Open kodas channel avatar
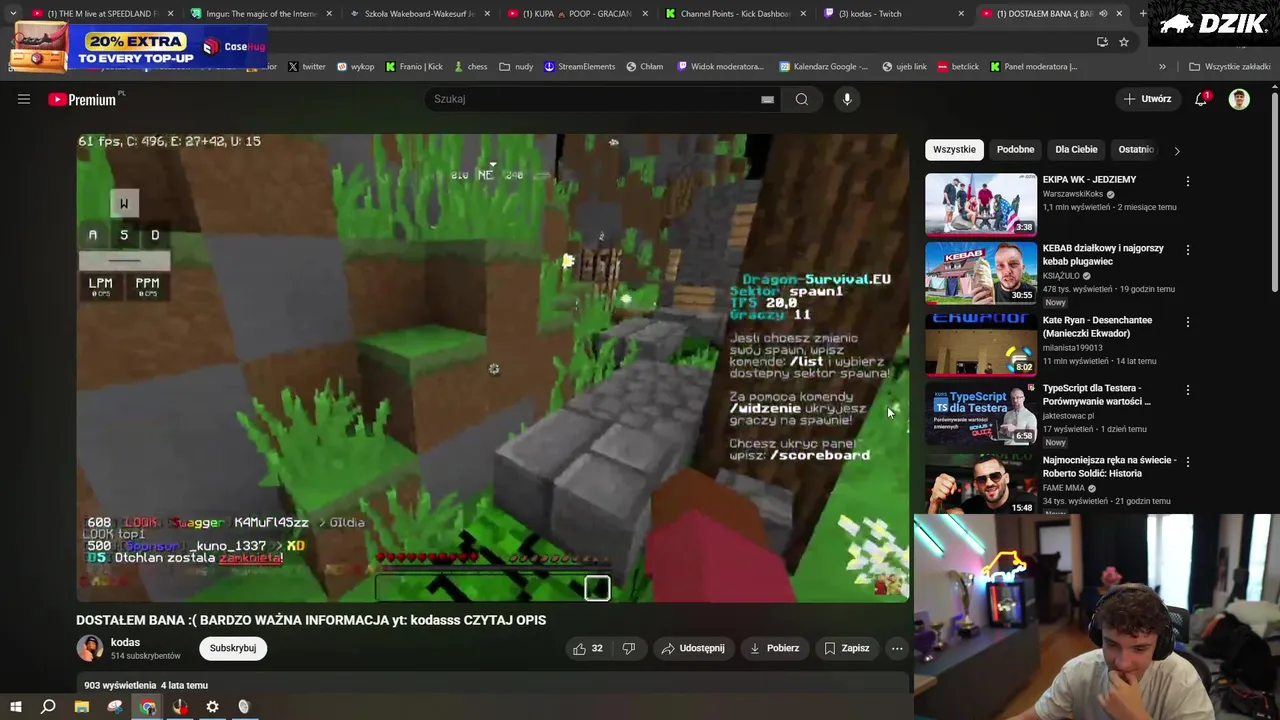 90,648
